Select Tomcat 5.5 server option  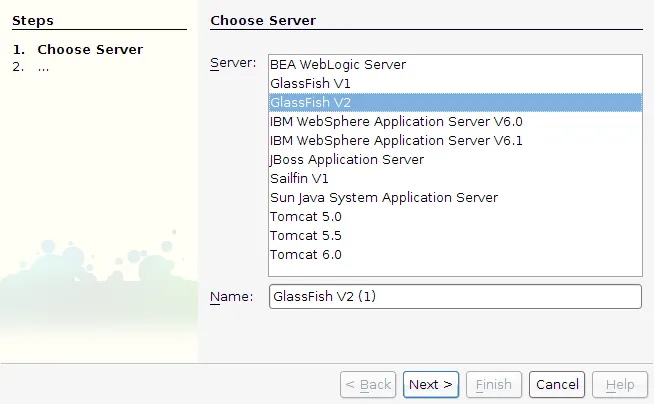(306, 236)
